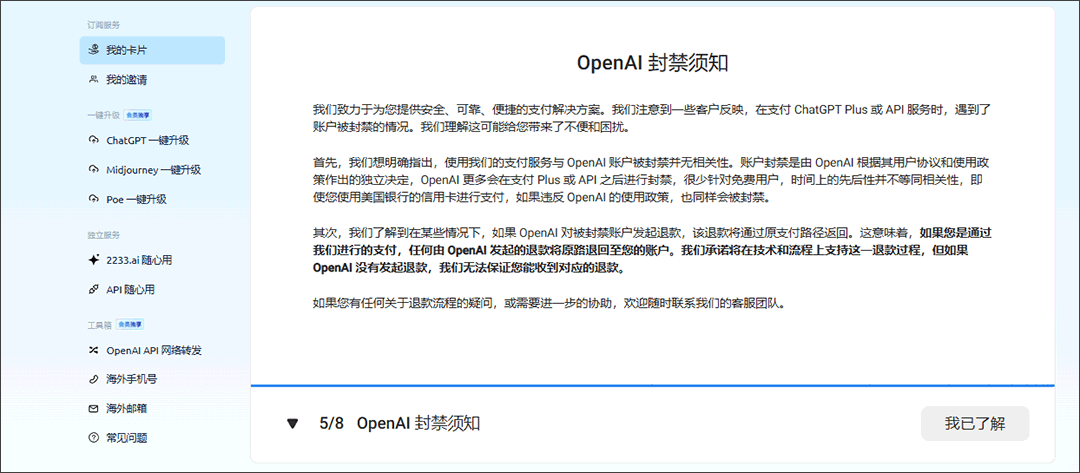
Task: Click the ChatGPT 一键升级 upload icon
Action: 94,140
